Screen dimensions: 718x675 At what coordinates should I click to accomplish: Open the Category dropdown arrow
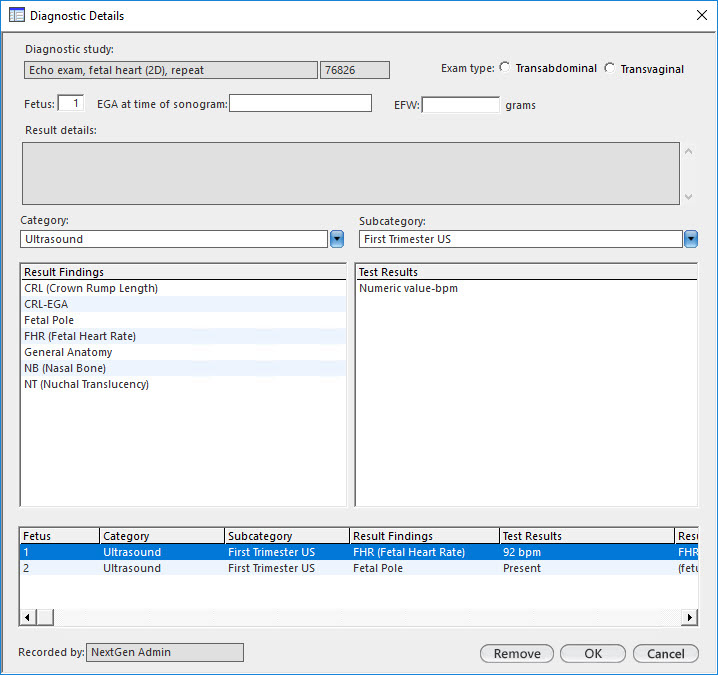[337, 239]
